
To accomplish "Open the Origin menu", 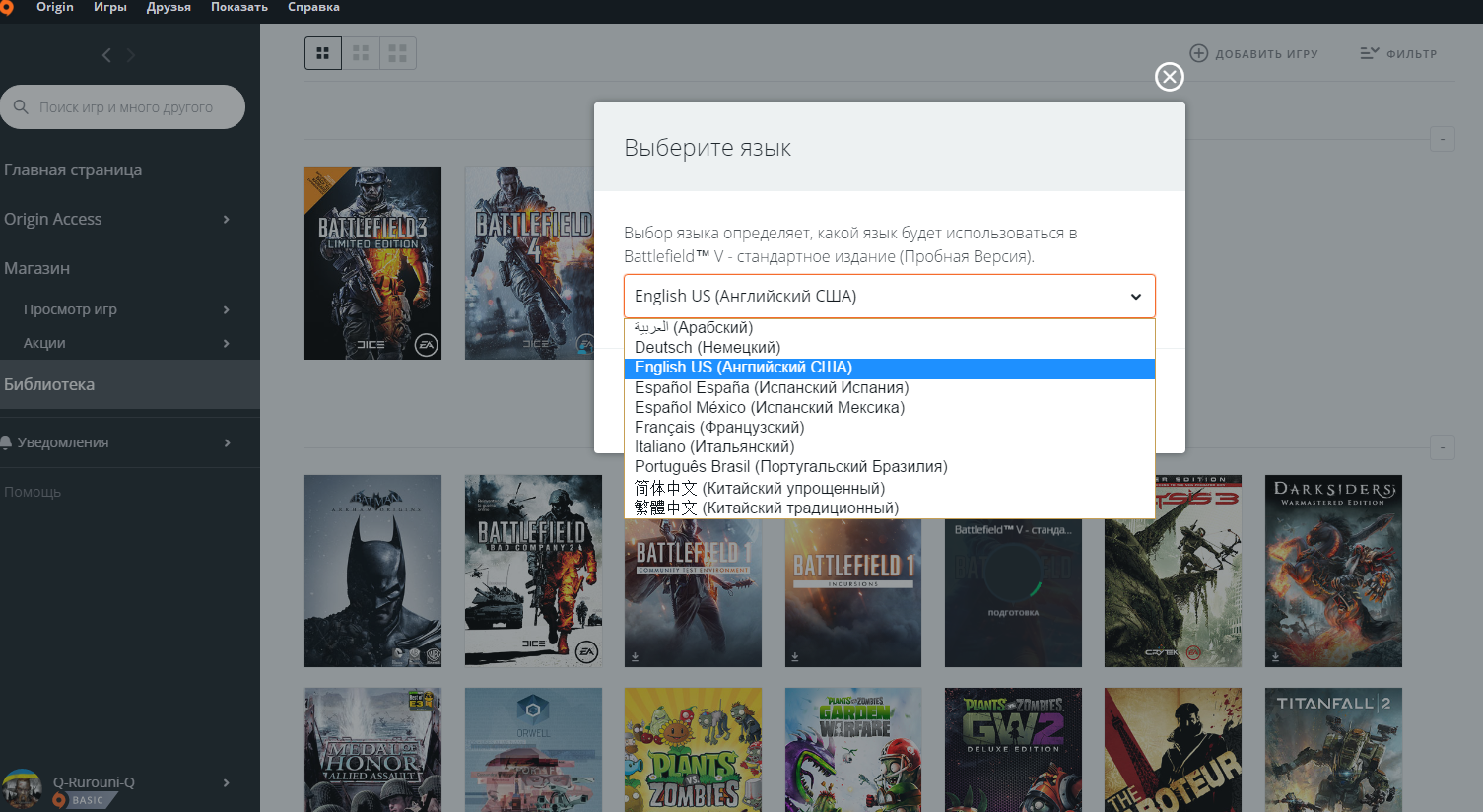I will click(x=55, y=7).
